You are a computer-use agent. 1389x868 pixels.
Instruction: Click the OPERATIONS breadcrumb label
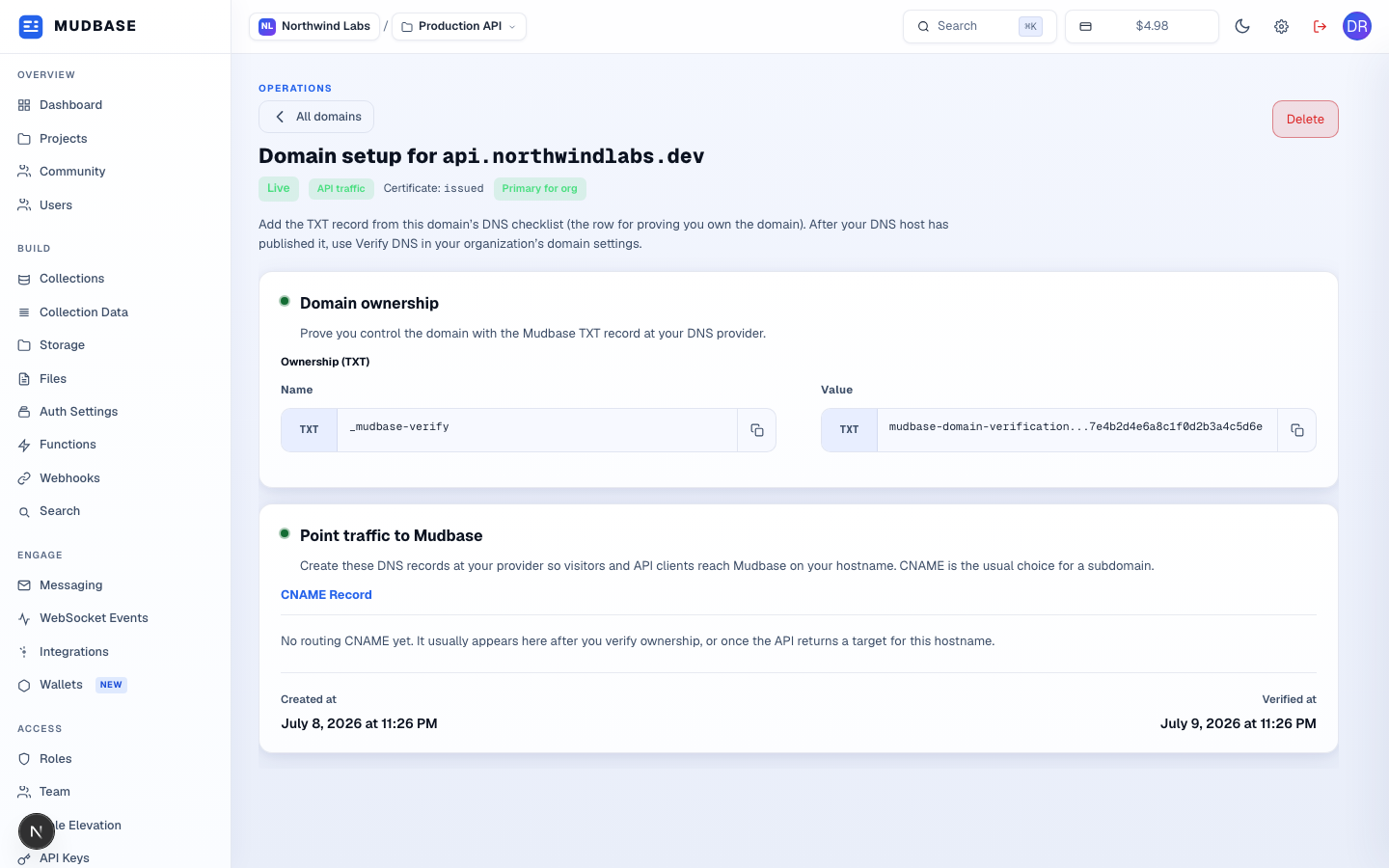point(295,89)
